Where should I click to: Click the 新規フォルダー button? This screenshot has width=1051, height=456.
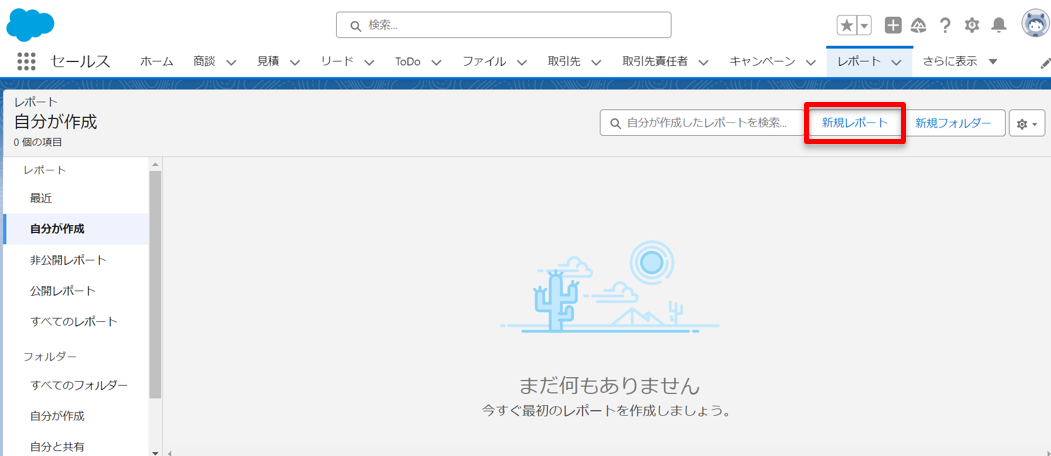pyautogui.click(x=953, y=123)
